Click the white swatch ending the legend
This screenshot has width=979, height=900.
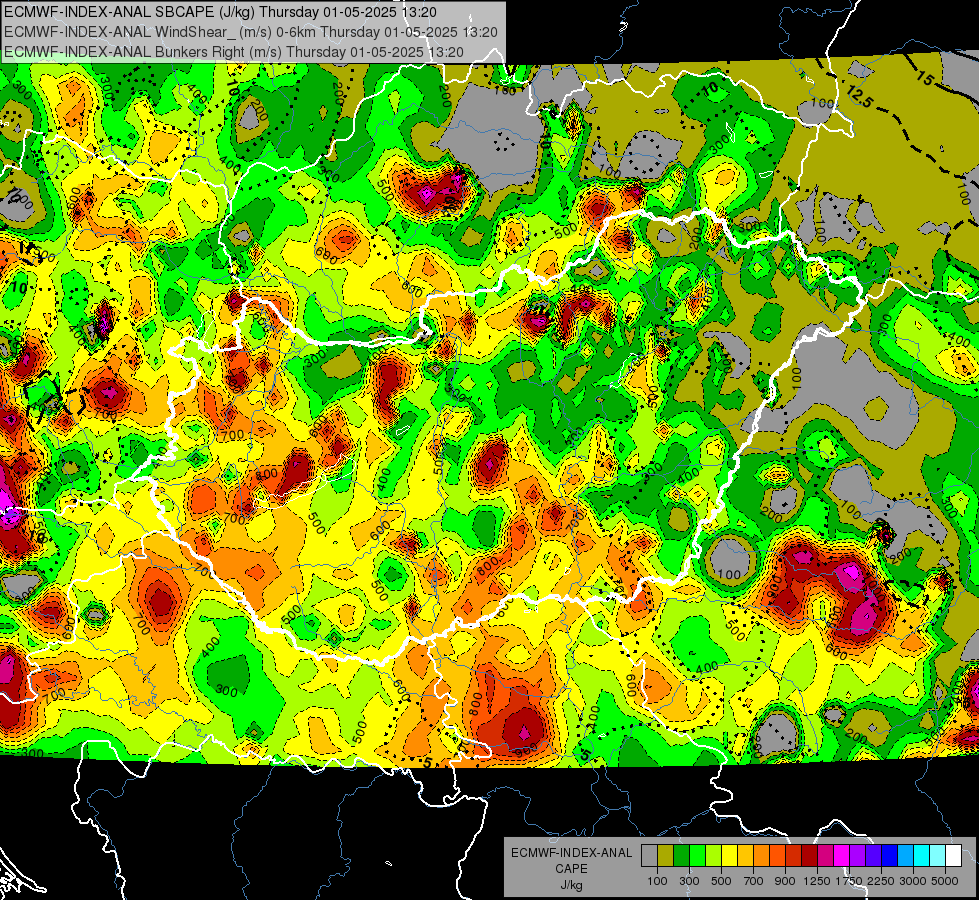(953, 856)
